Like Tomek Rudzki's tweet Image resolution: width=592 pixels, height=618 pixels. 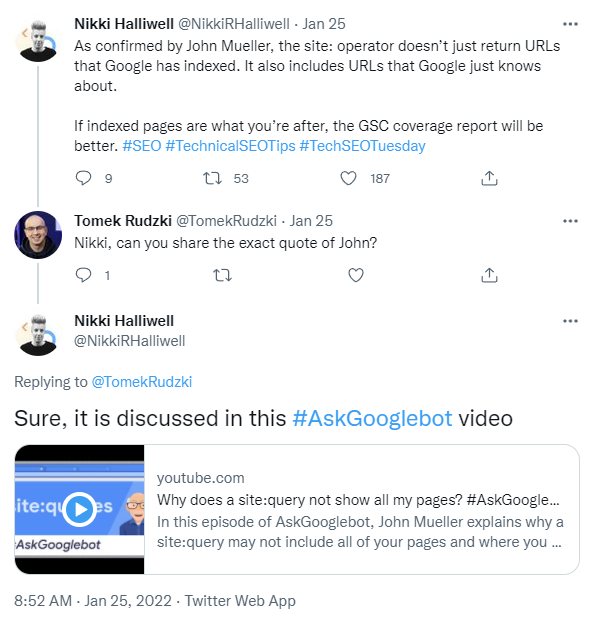click(356, 275)
